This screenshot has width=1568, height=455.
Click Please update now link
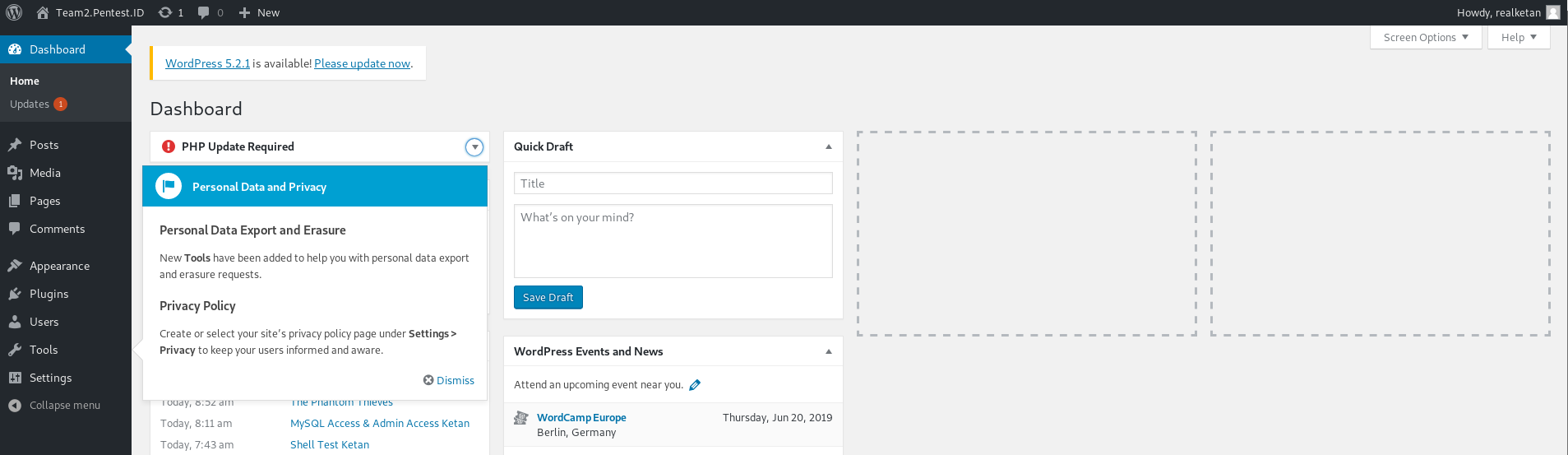click(x=362, y=63)
